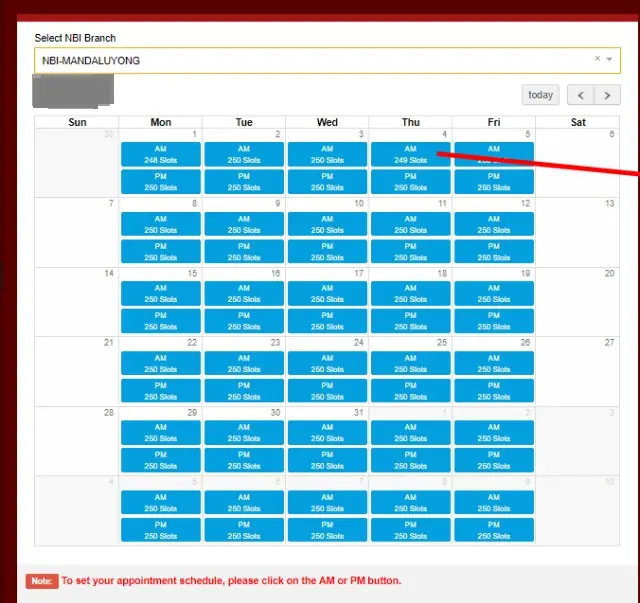Pick the PM slot on Wednesday the 17th
The width and height of the screenshot is (640, 603).
tap(327, 321)
